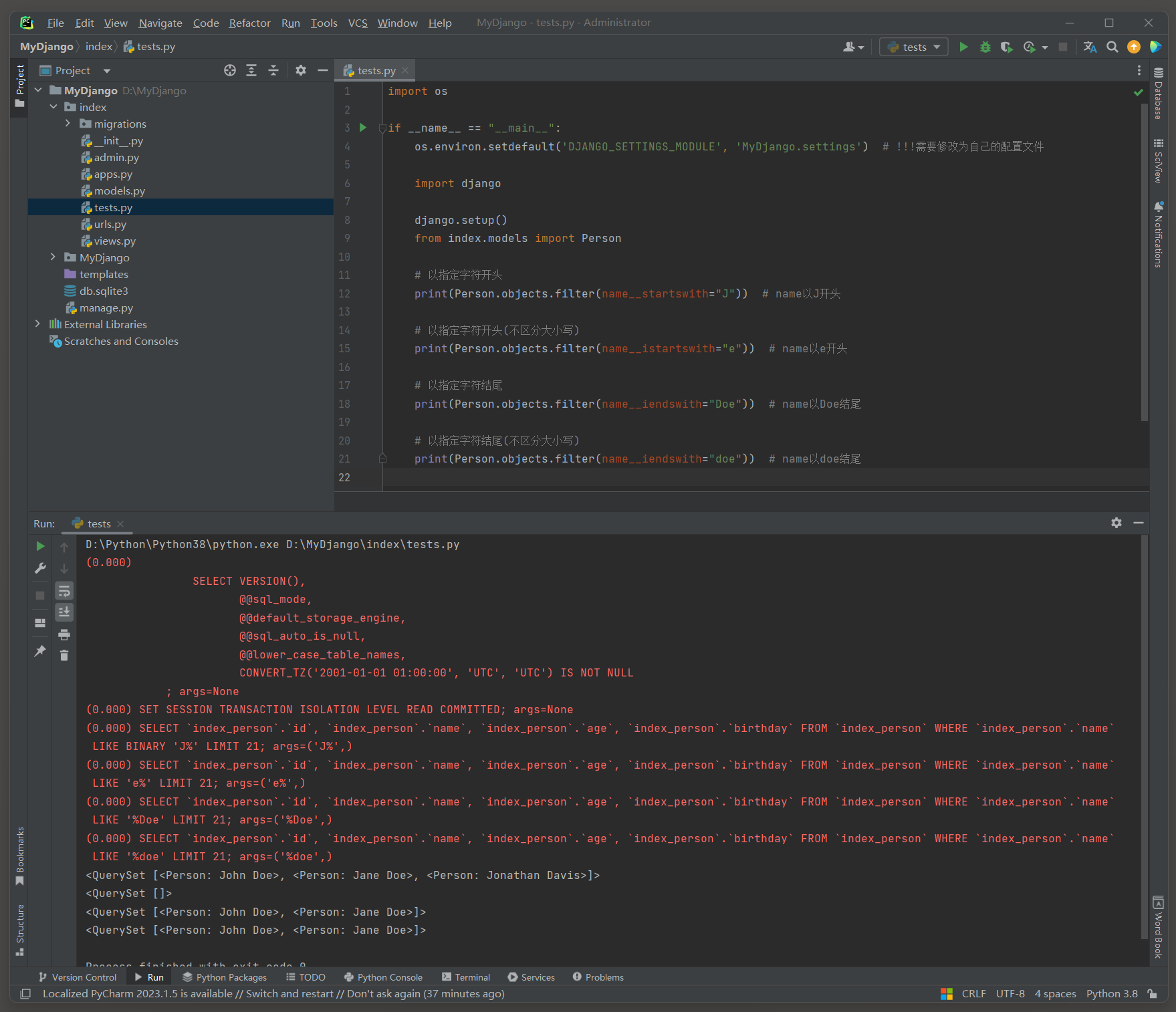Toggle read-only lock icon in status bar
The width and height of the screenshot is (1176, 1012).
coord(1152,994)
